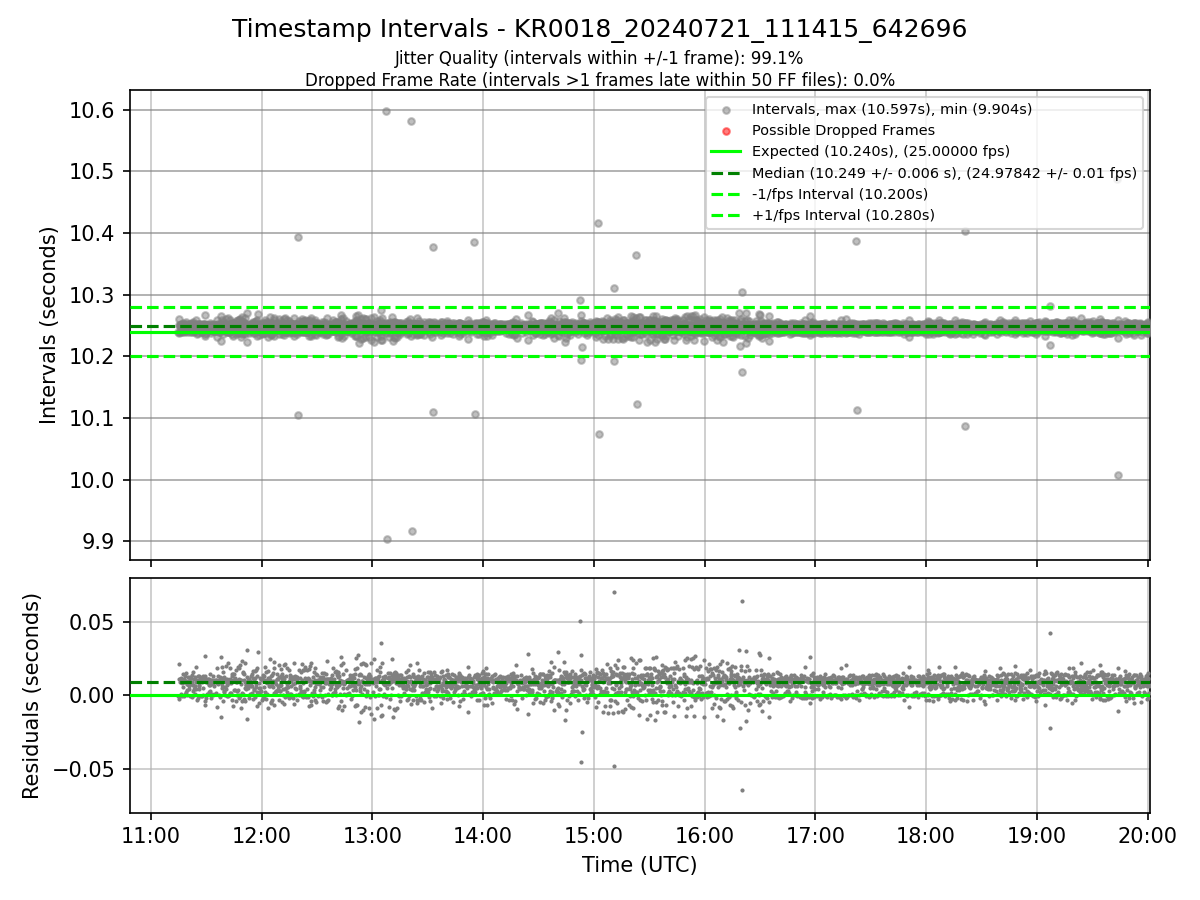Click the y-axis tick label '9.9'
The height and width of the screenshot is (900, 1200).
[x=97, y=542]
